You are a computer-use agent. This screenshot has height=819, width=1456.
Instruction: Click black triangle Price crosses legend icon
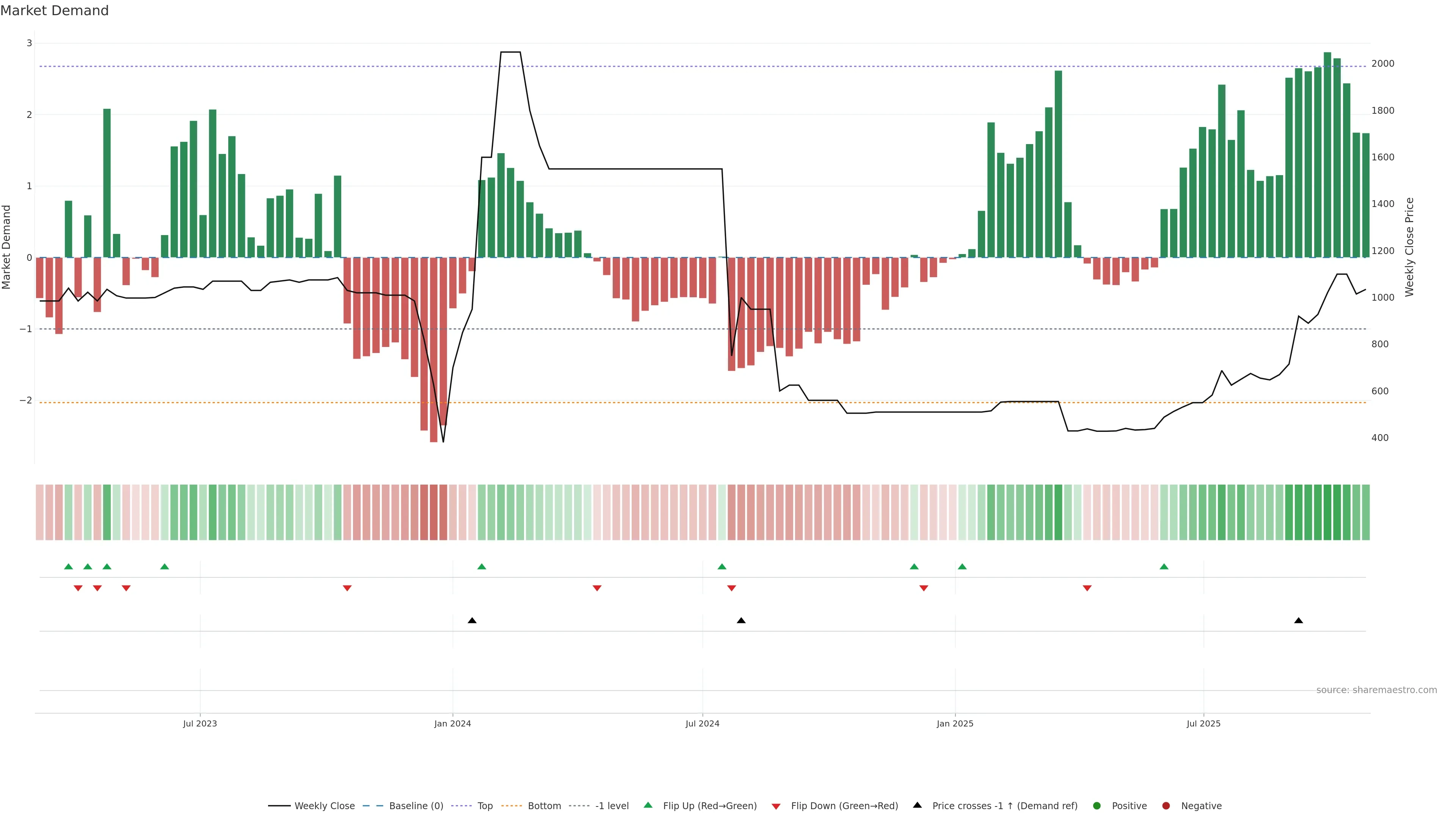click(917, 805)
